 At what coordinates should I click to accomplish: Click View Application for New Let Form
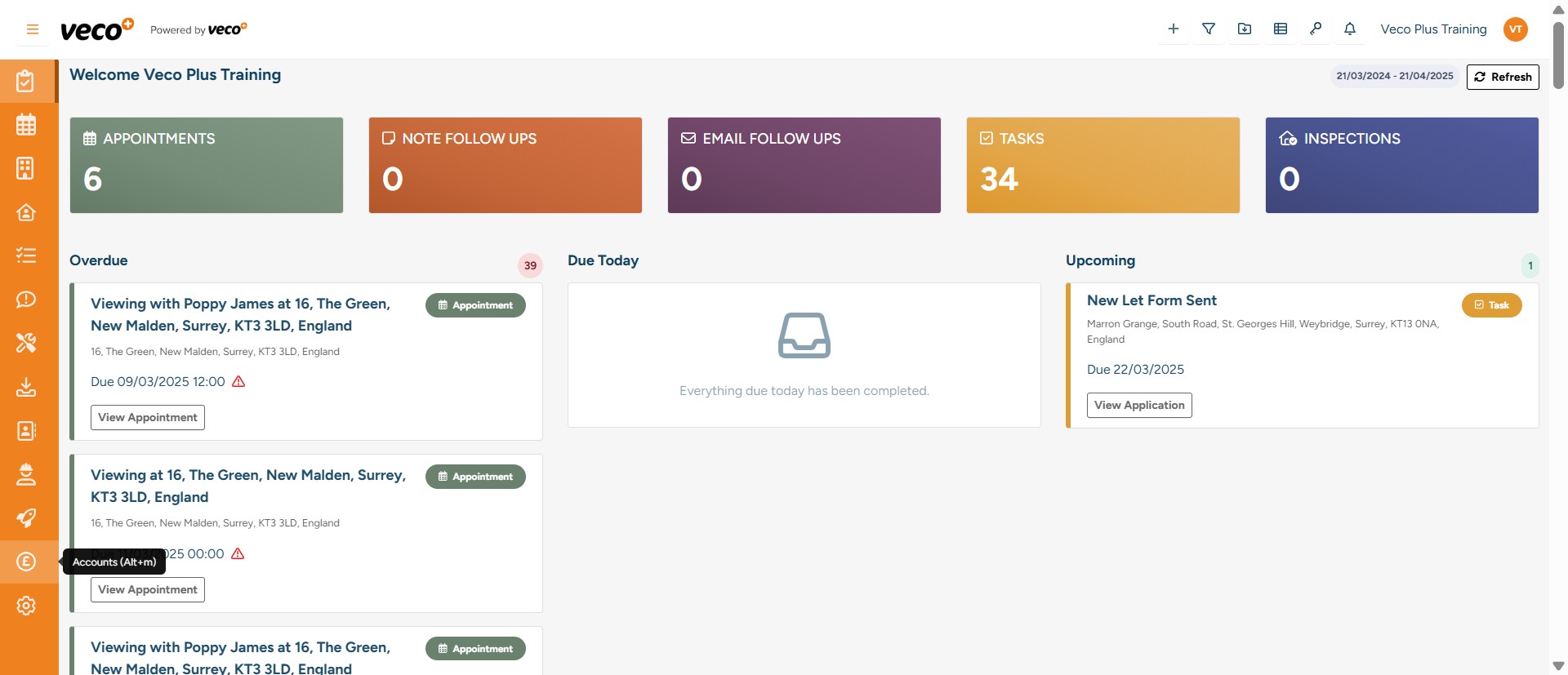pyautogui.click(x=1138, y=405)
